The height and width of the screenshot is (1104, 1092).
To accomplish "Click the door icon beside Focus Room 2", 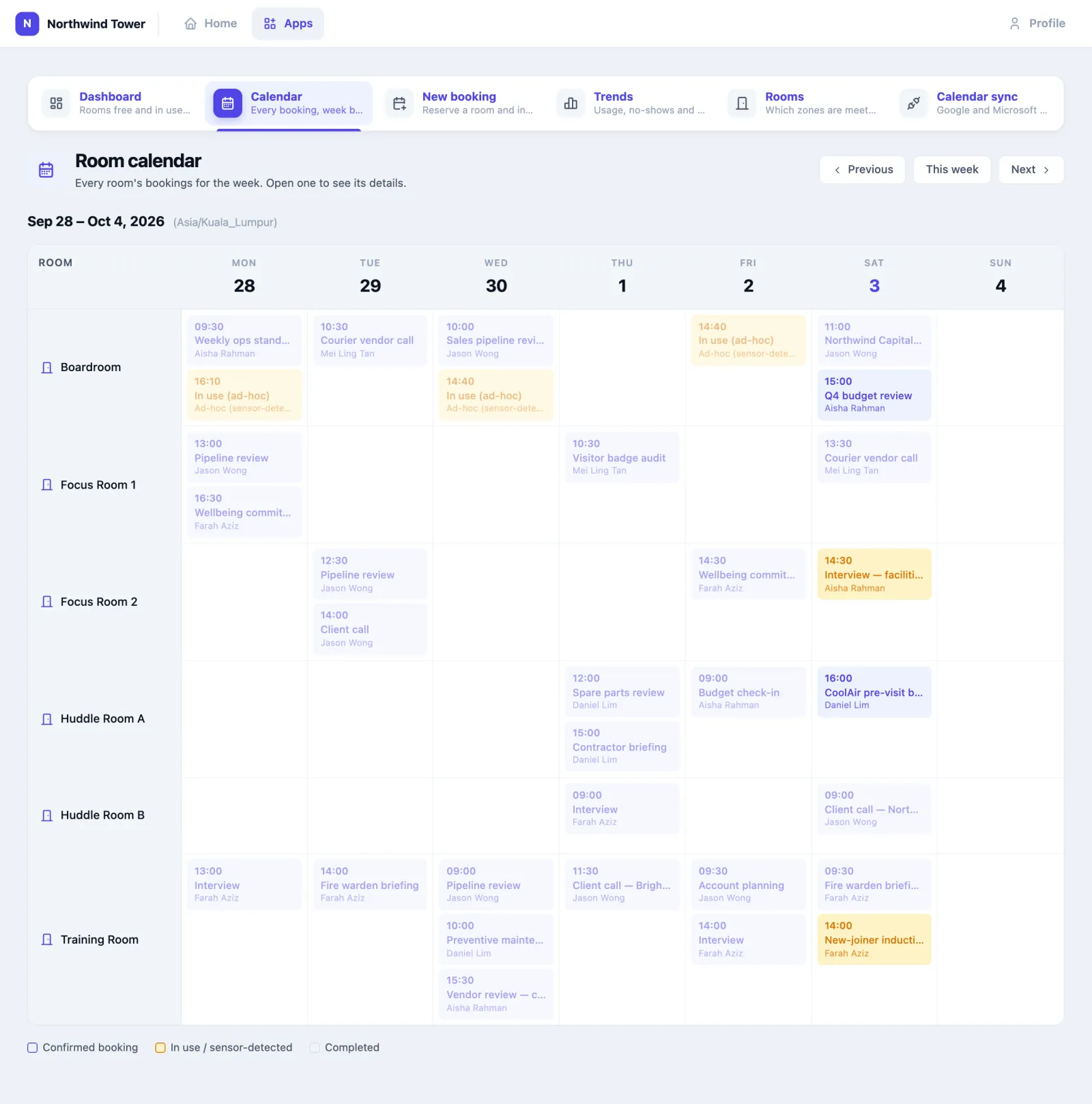I will (47, 601).
